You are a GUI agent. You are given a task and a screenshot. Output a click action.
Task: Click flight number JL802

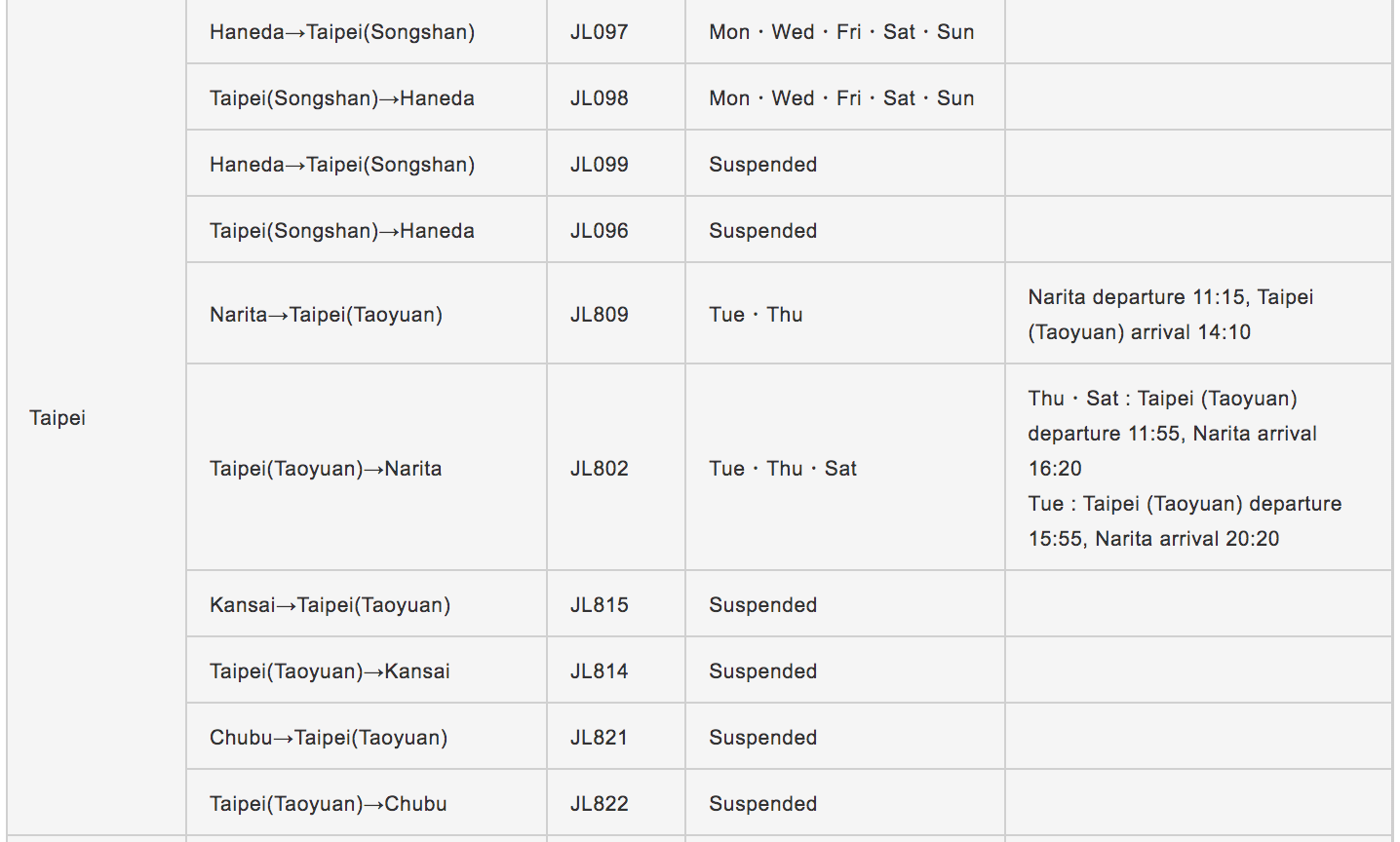[599, 469]
